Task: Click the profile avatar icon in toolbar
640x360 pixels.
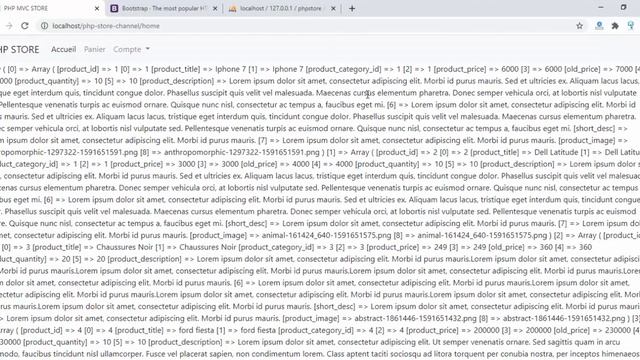Action: [599, 26]
